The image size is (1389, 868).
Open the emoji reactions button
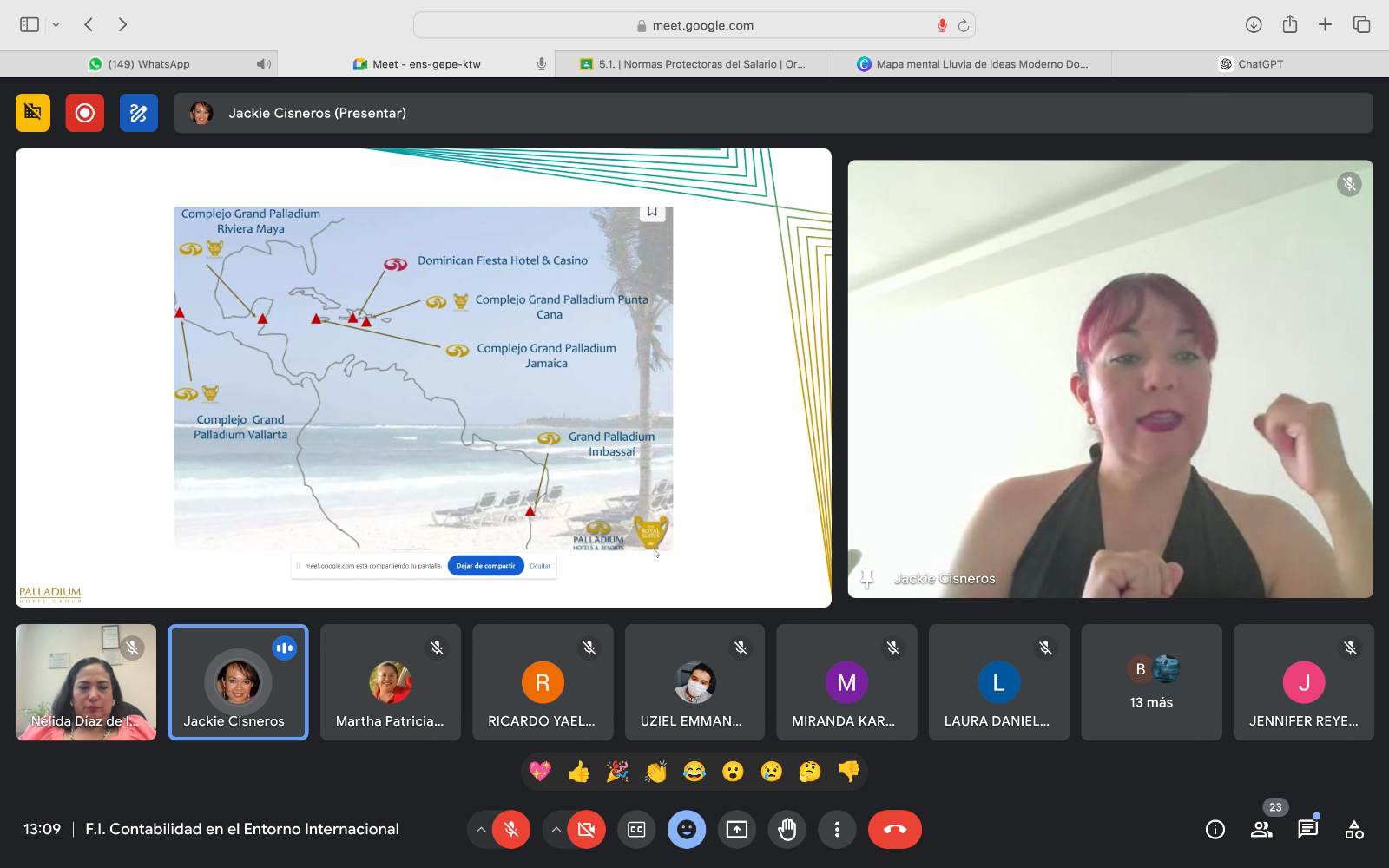click(686, 830)
